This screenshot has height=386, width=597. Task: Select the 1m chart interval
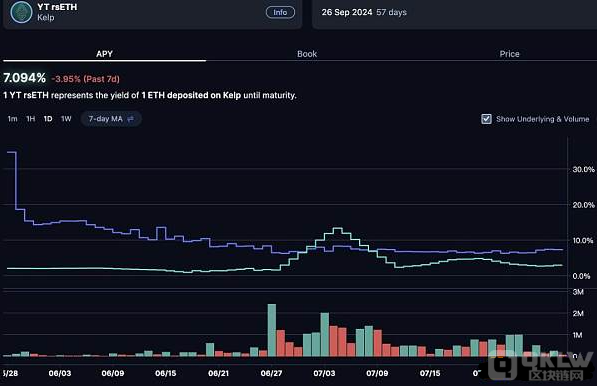(13, 119)
